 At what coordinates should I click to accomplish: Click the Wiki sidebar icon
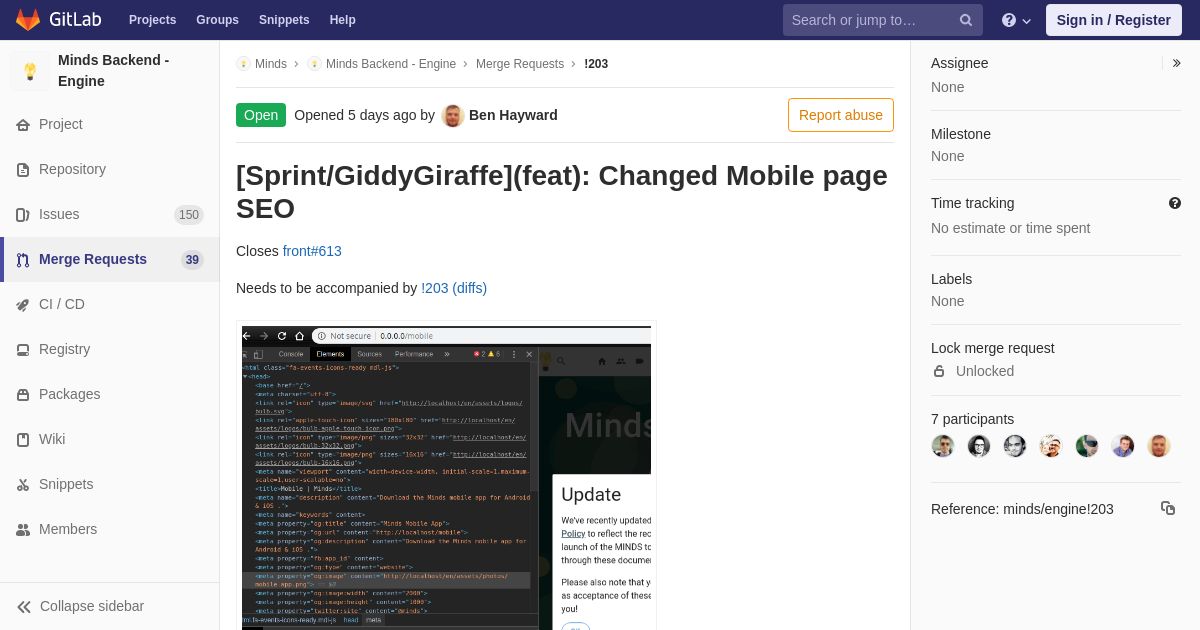tap(23, 440)
